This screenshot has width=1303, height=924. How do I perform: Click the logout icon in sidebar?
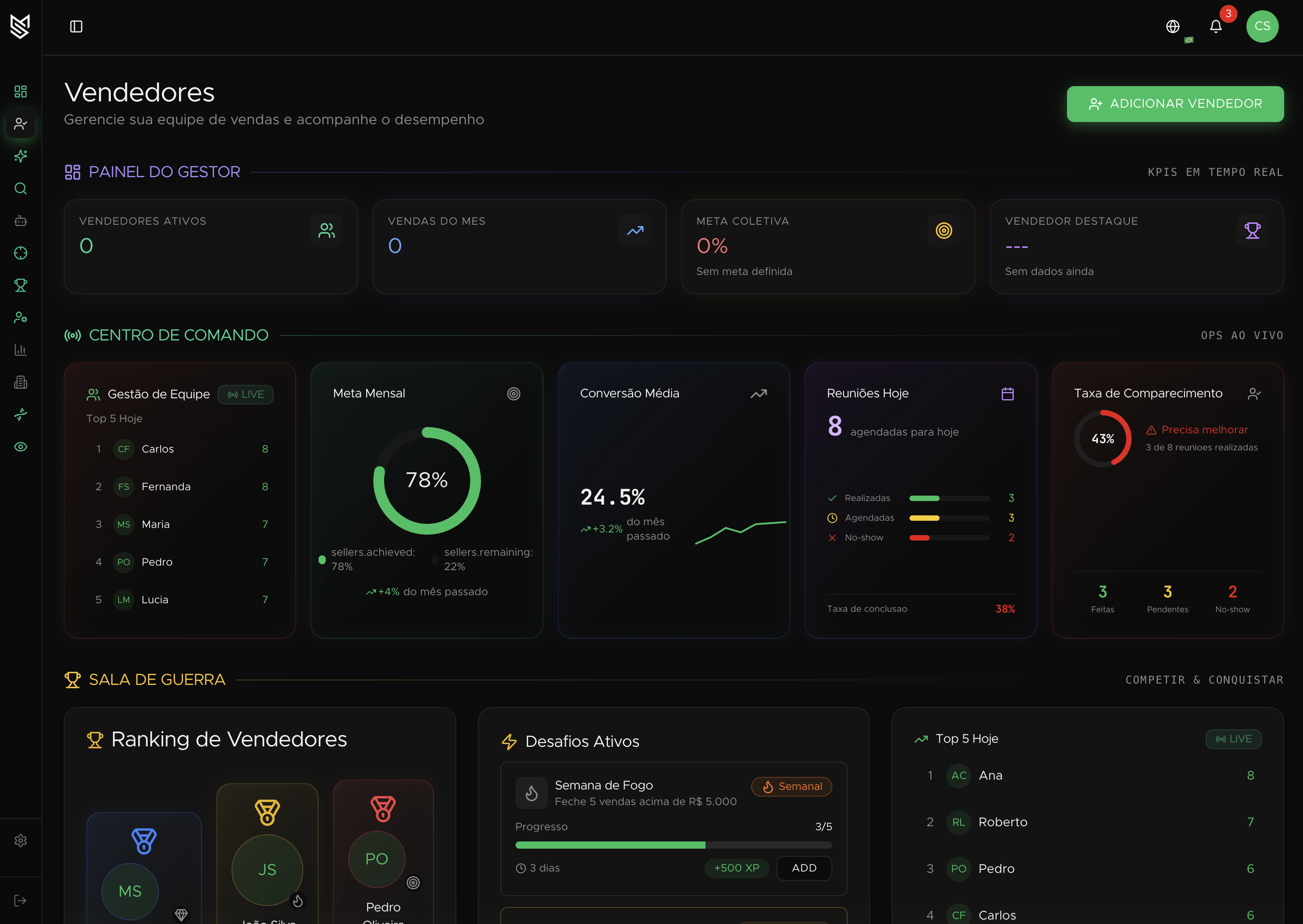coord(21,901)
